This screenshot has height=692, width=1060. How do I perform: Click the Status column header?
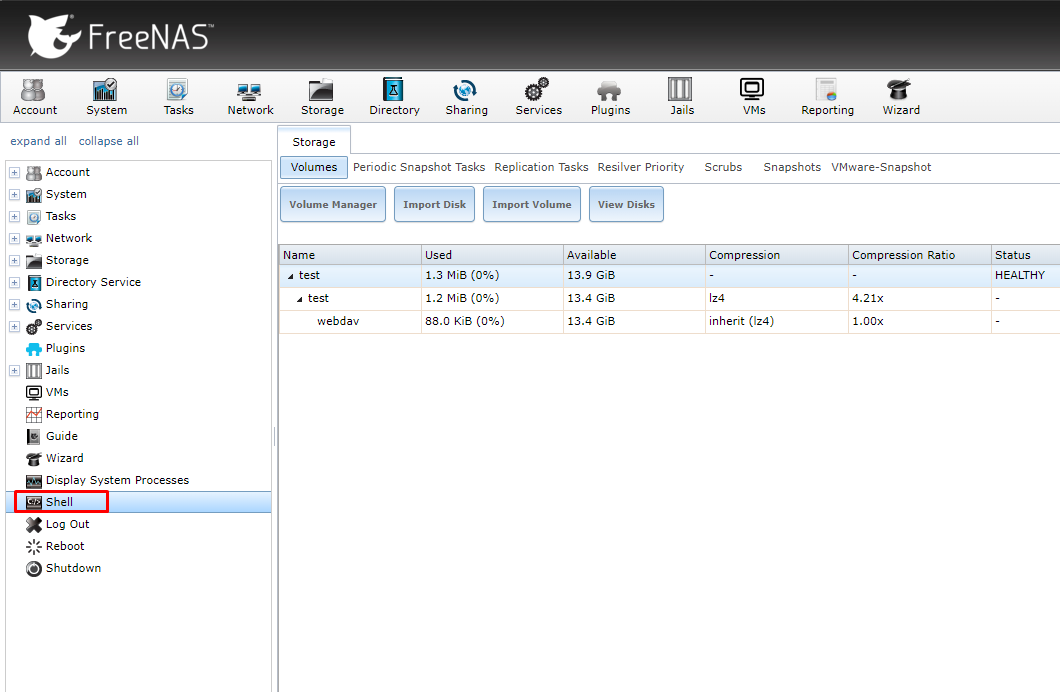[x=1026, y=255]
